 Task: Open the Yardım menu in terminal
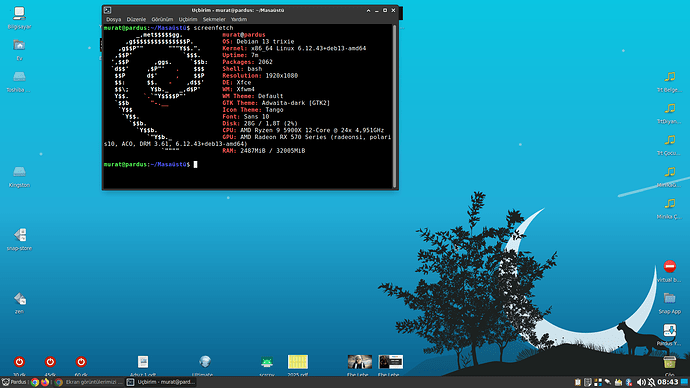tap(239, 19)
